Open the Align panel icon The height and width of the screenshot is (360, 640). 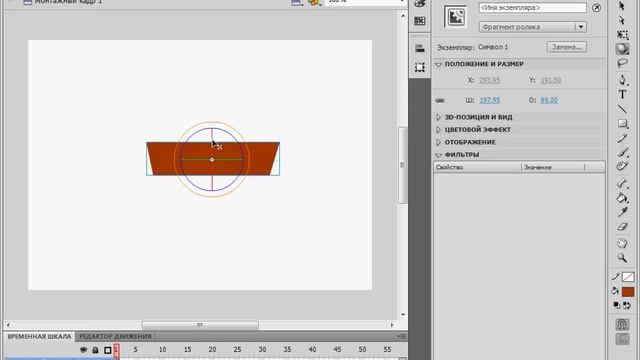pos(420,48)
